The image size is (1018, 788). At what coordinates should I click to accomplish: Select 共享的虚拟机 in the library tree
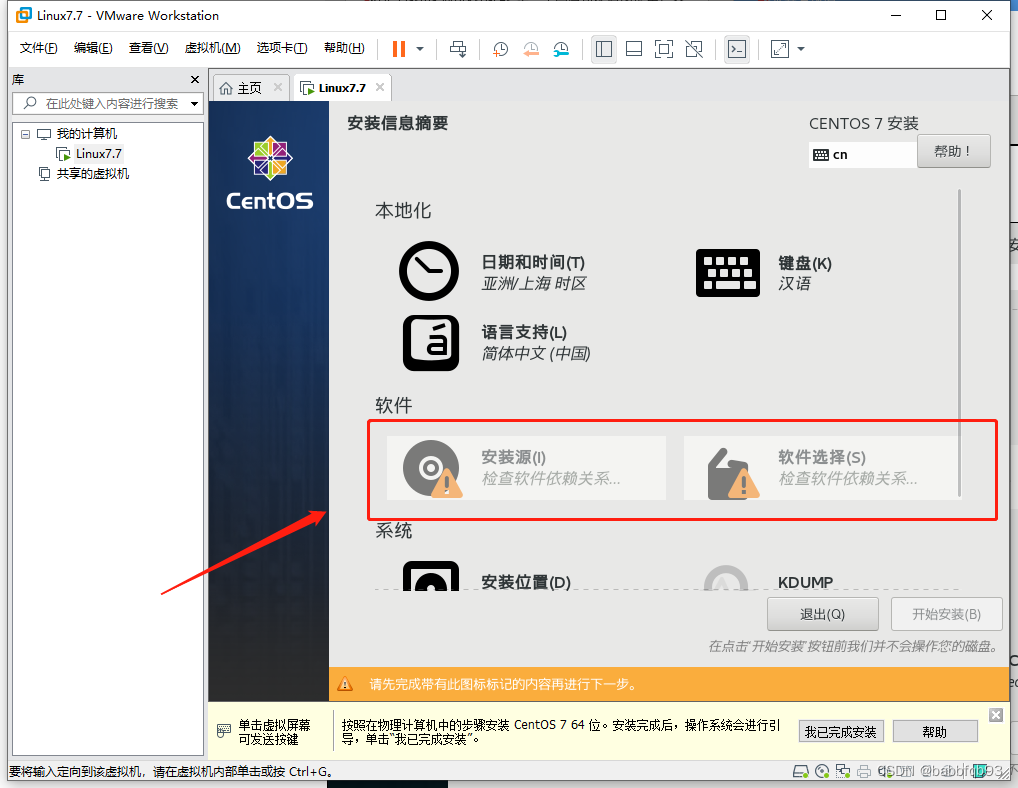(x=92, y=173)
